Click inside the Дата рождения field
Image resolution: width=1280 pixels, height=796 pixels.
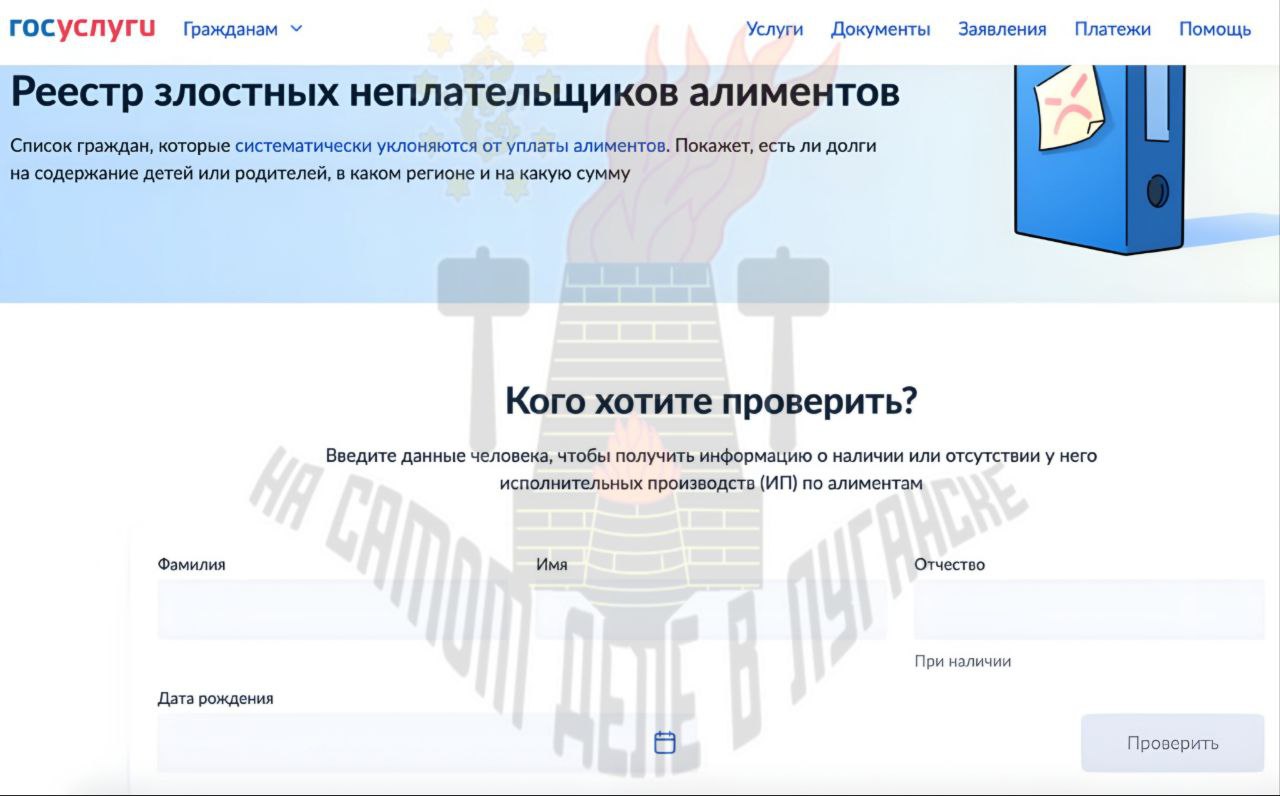[350, 743]
